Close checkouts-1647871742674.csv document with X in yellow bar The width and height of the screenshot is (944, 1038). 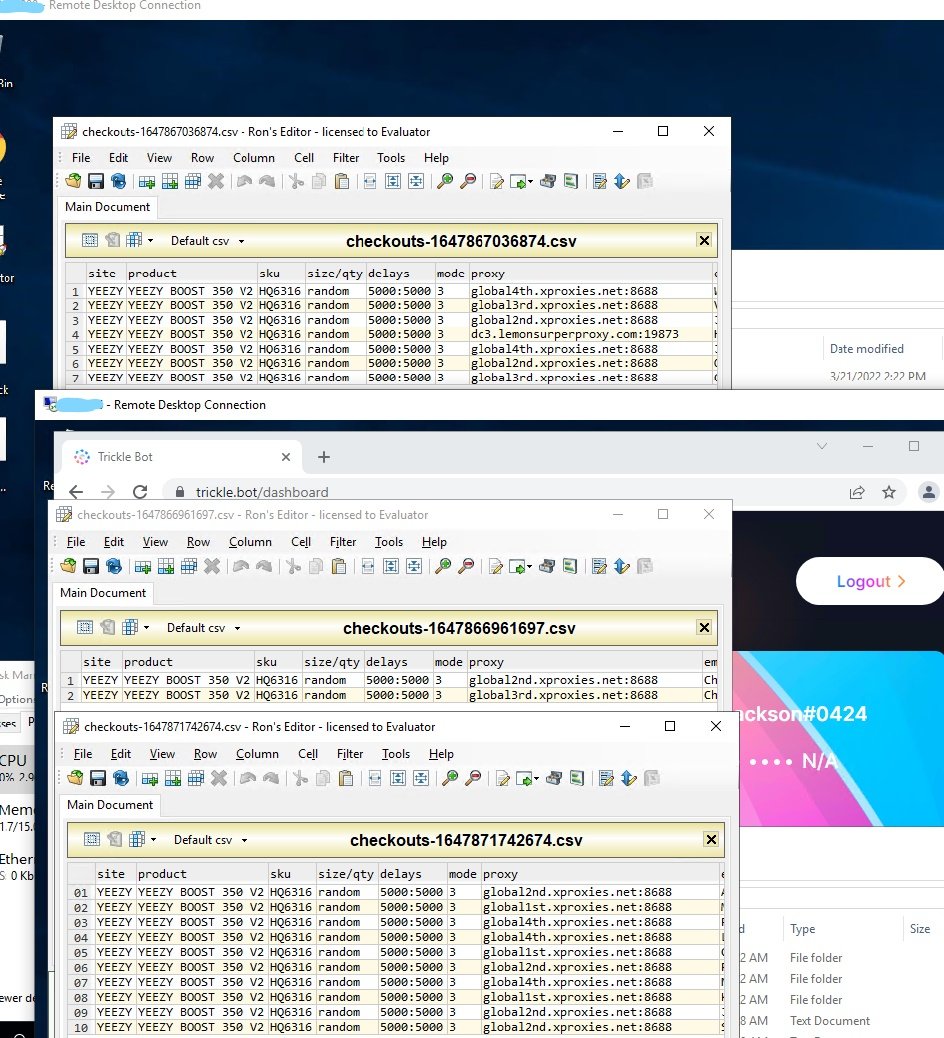coord(711,839)
